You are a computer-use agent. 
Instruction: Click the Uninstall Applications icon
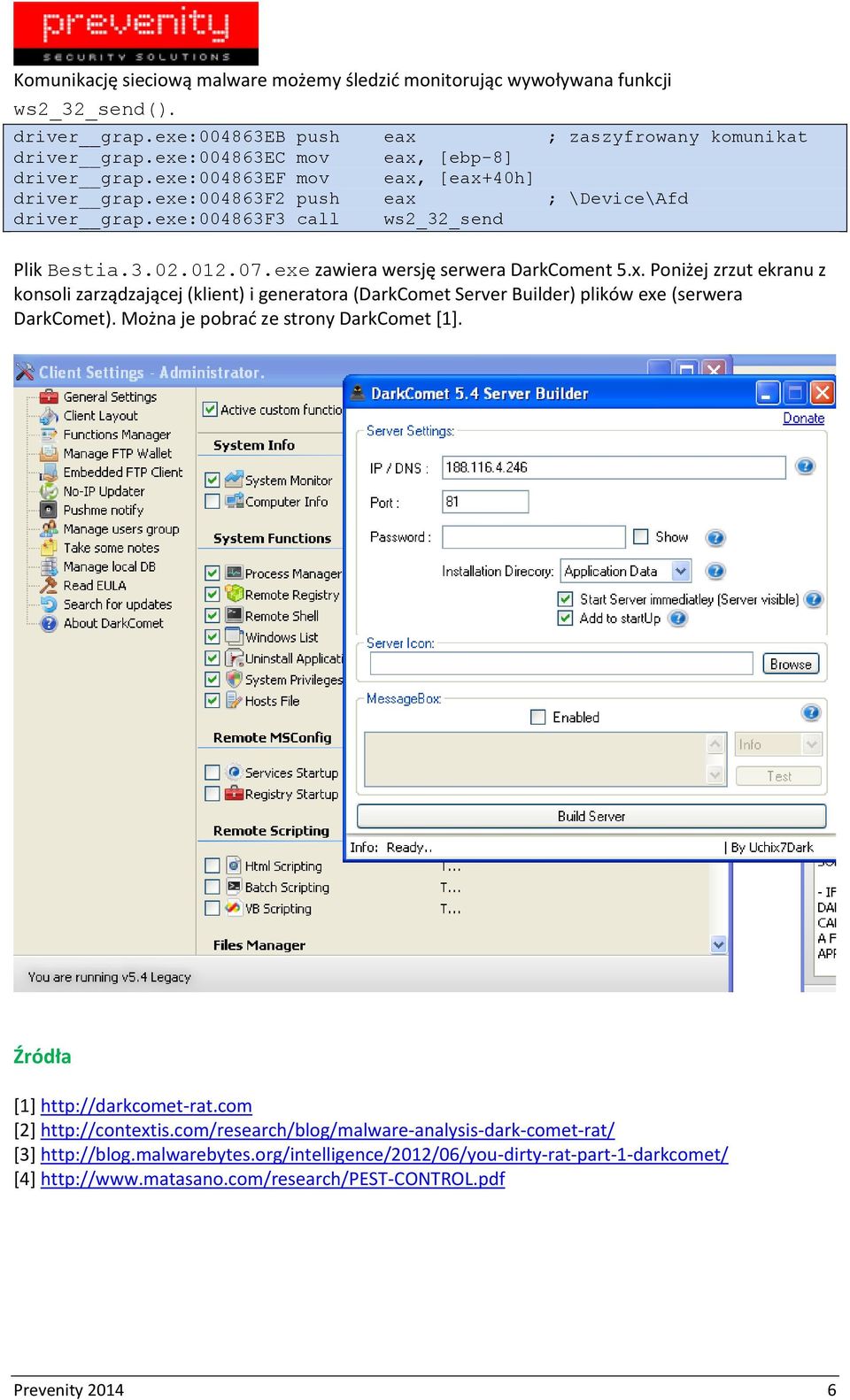pyautogui.click(x=234, y=658)
